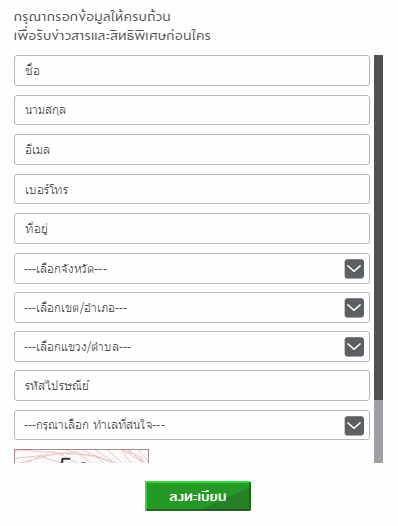Focus the นามสกุล surname field
398x526 pixels.
(192, 110)
